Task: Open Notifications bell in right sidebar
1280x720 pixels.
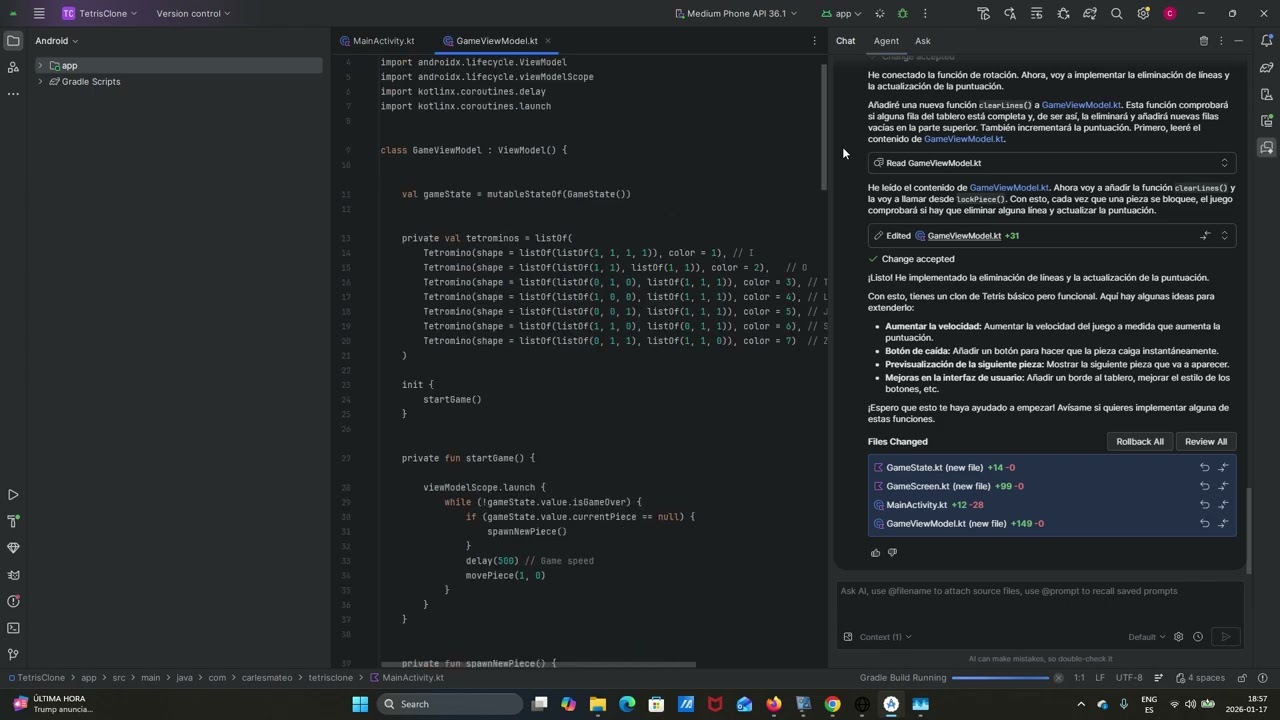Action: tap(1267, 41)
